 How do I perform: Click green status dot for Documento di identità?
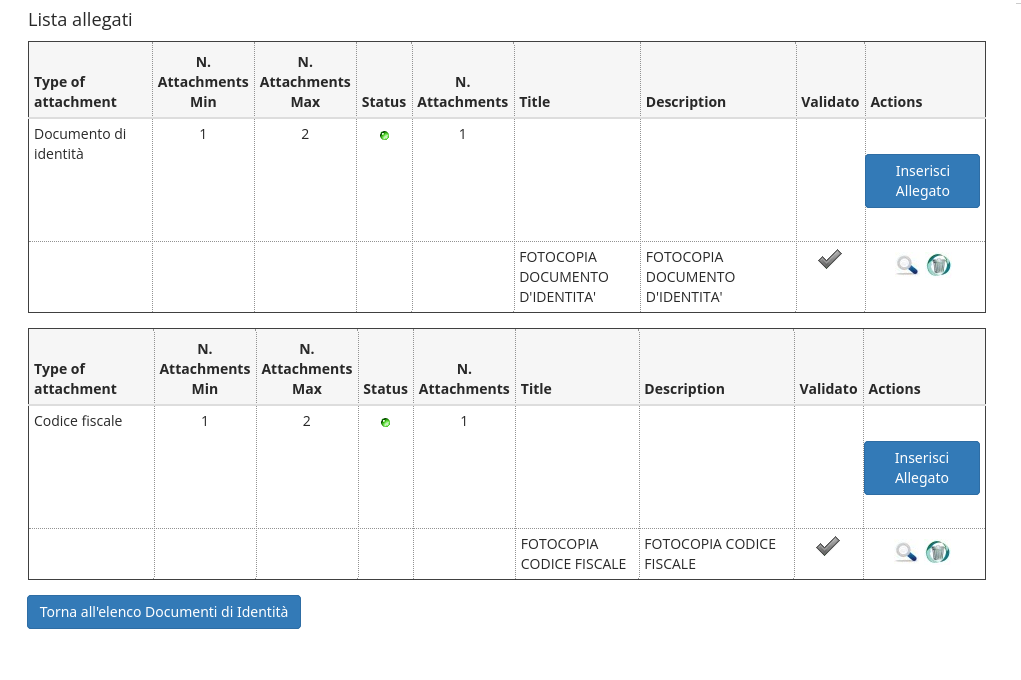[x=384, y=135]
